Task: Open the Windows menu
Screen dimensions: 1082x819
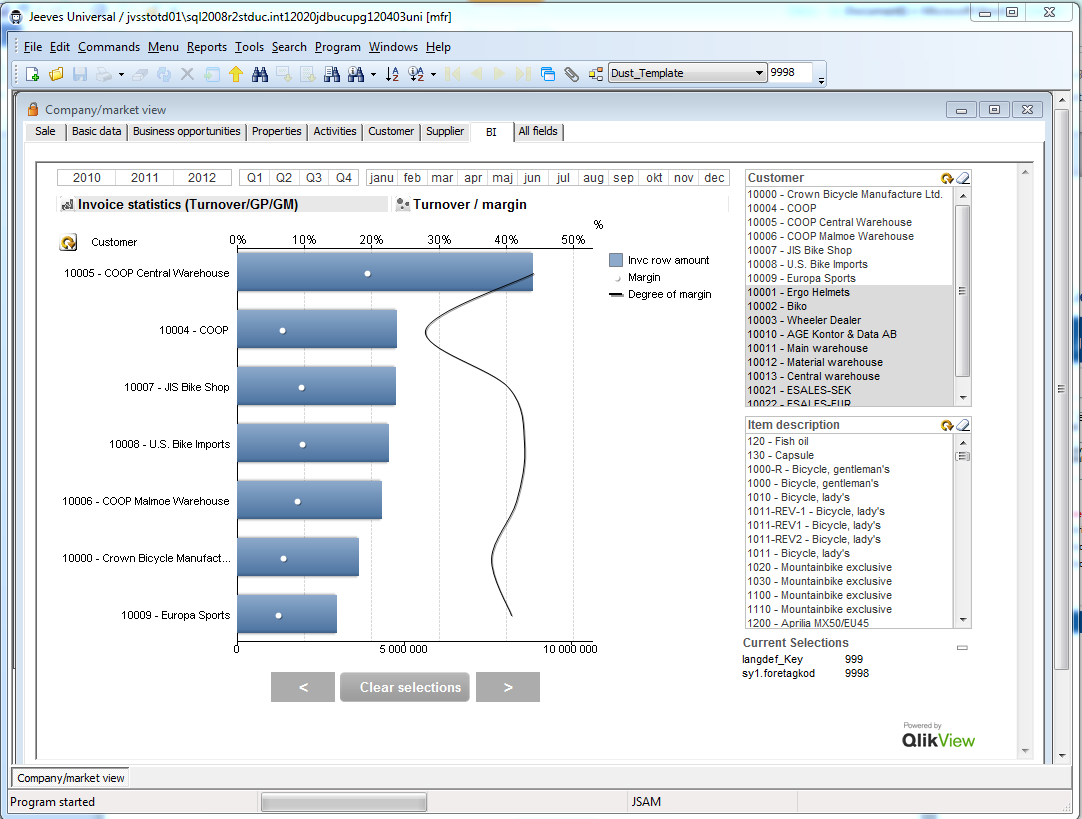Action: (x=393, y=47)
